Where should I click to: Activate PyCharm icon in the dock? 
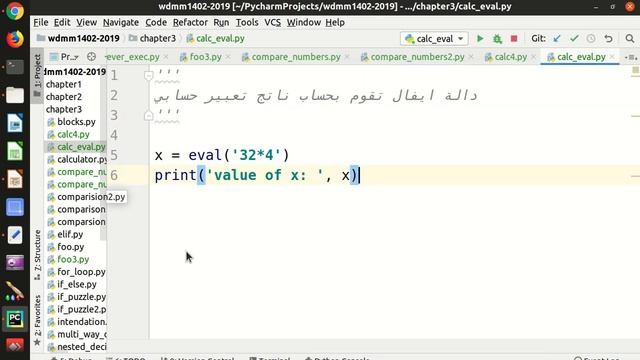coord(15,319)
